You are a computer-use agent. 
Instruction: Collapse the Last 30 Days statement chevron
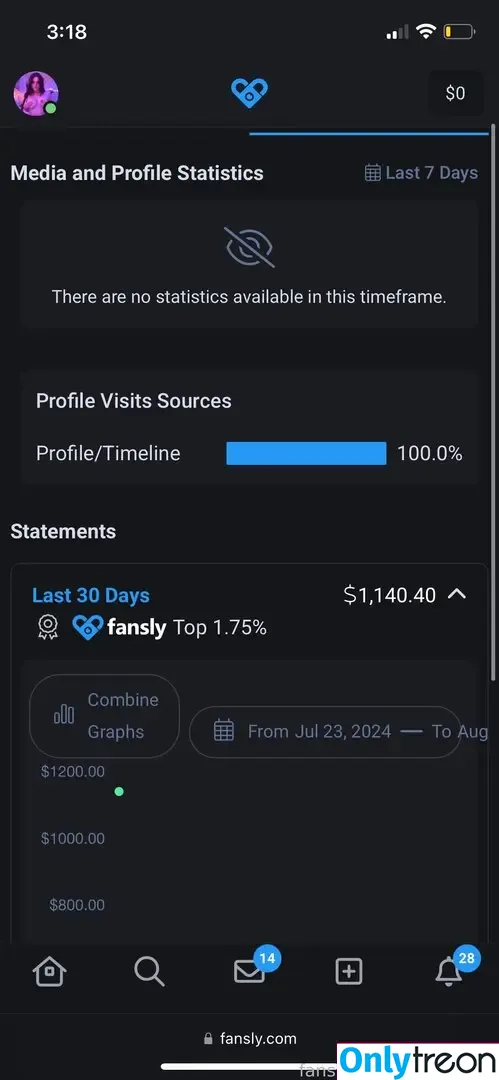(x=457, y=594)
